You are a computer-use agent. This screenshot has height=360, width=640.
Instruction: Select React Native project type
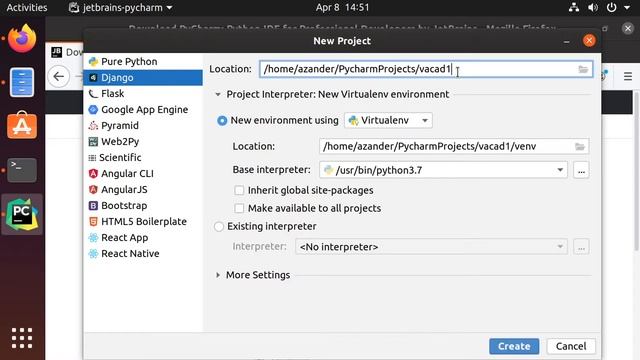pyautogui.click(x=142, y=253)
